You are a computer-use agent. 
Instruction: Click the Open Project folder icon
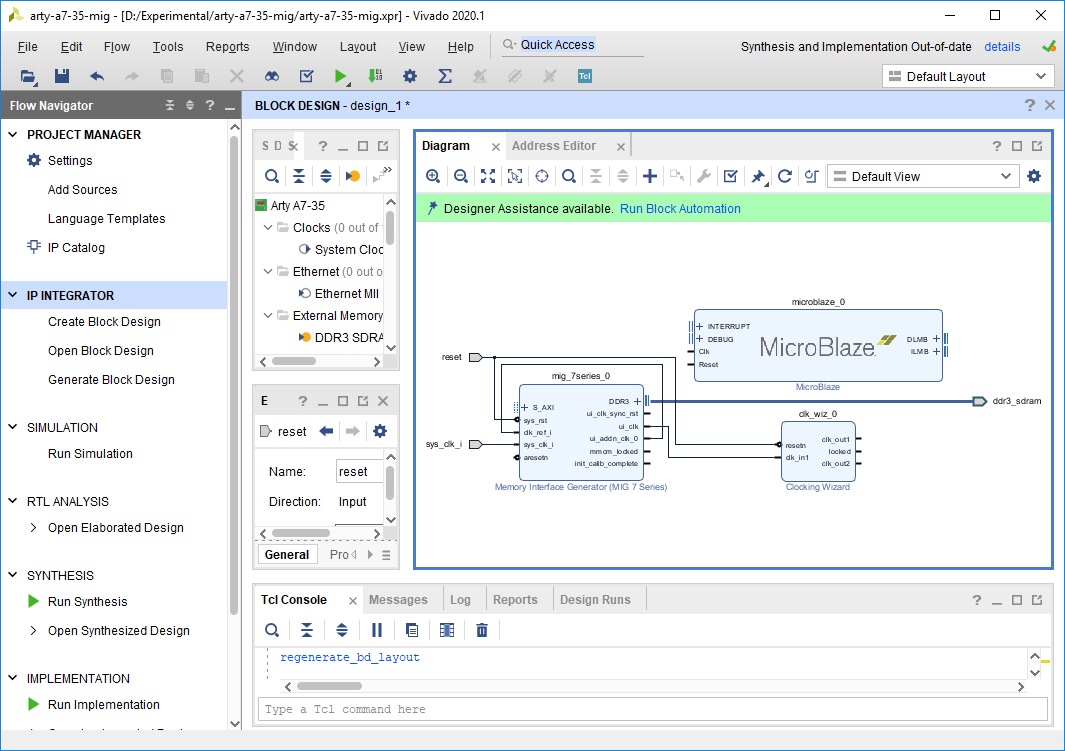pos(28,76)
